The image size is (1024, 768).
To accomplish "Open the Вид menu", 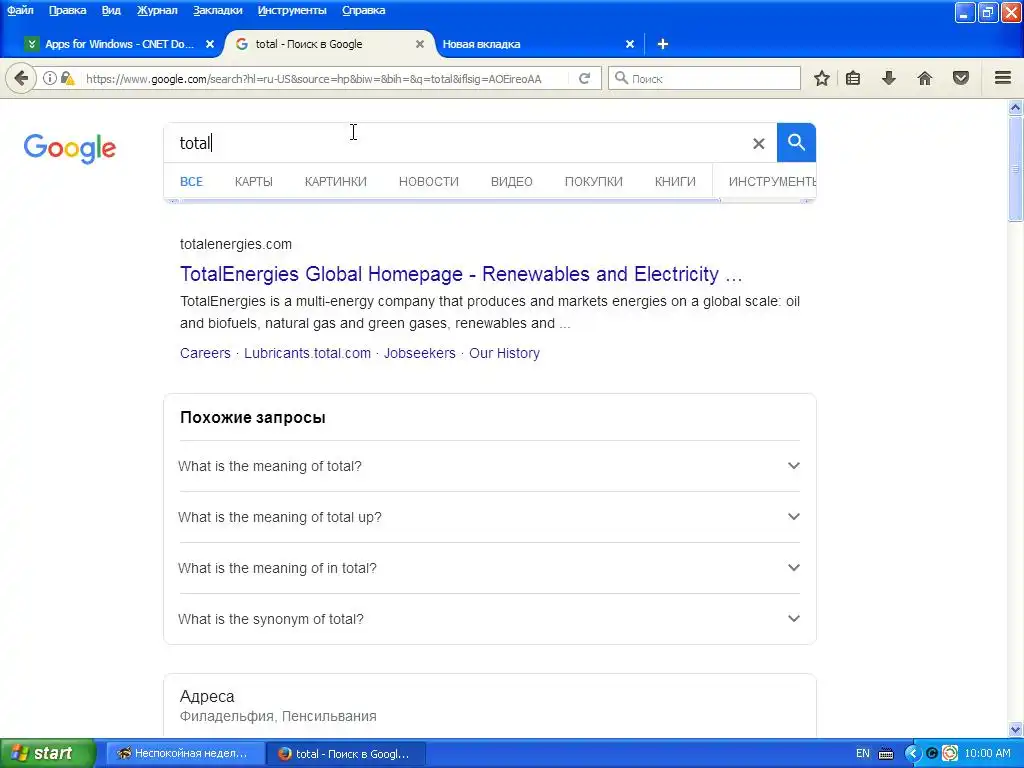I will coord(111,10).
